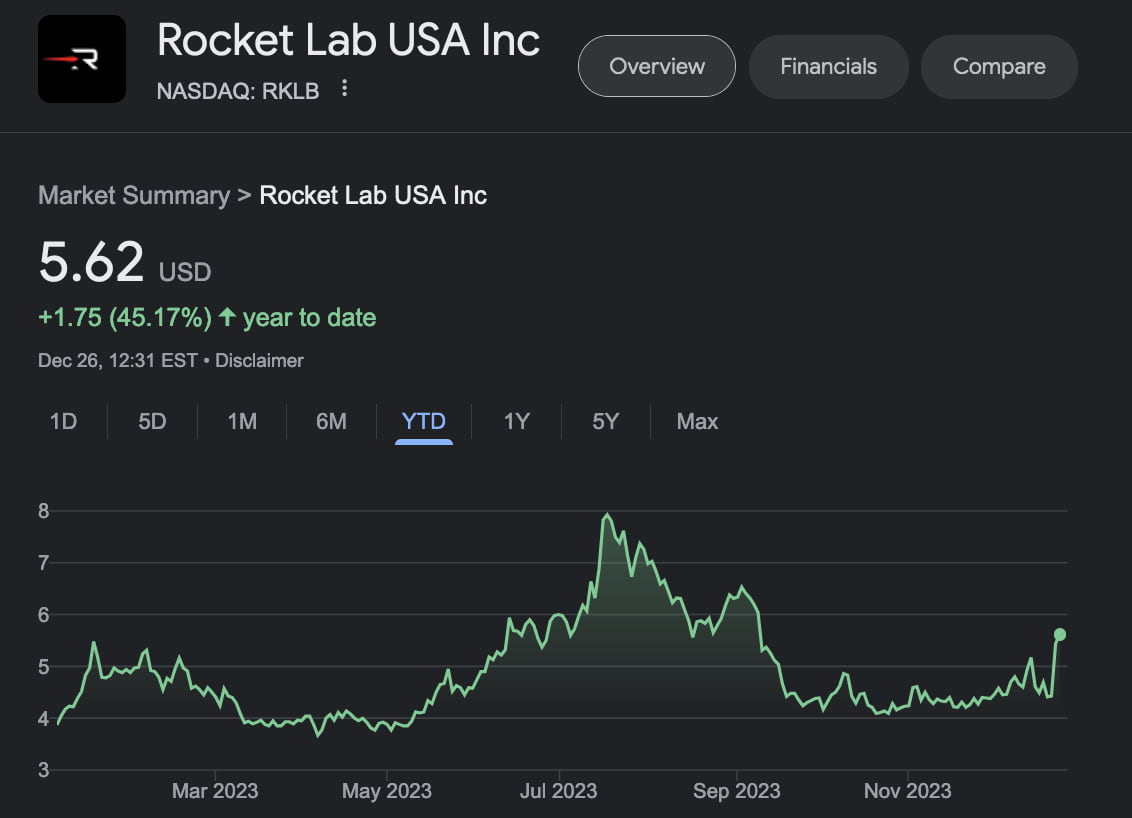Switch to the 1Y chart range

(x=516, y=421)
